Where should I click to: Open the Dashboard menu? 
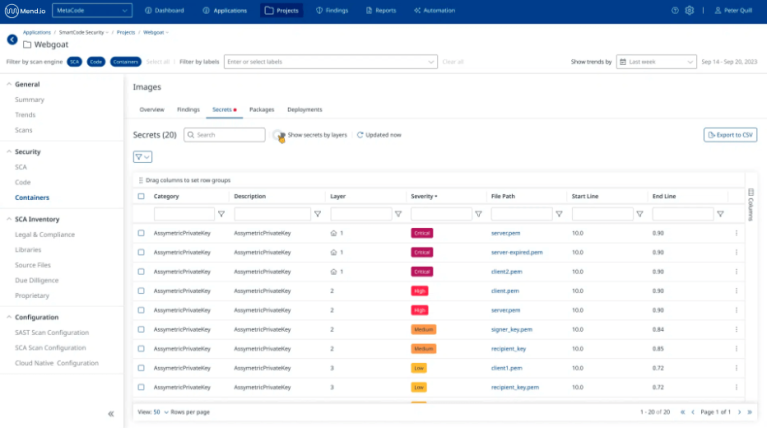164,10
